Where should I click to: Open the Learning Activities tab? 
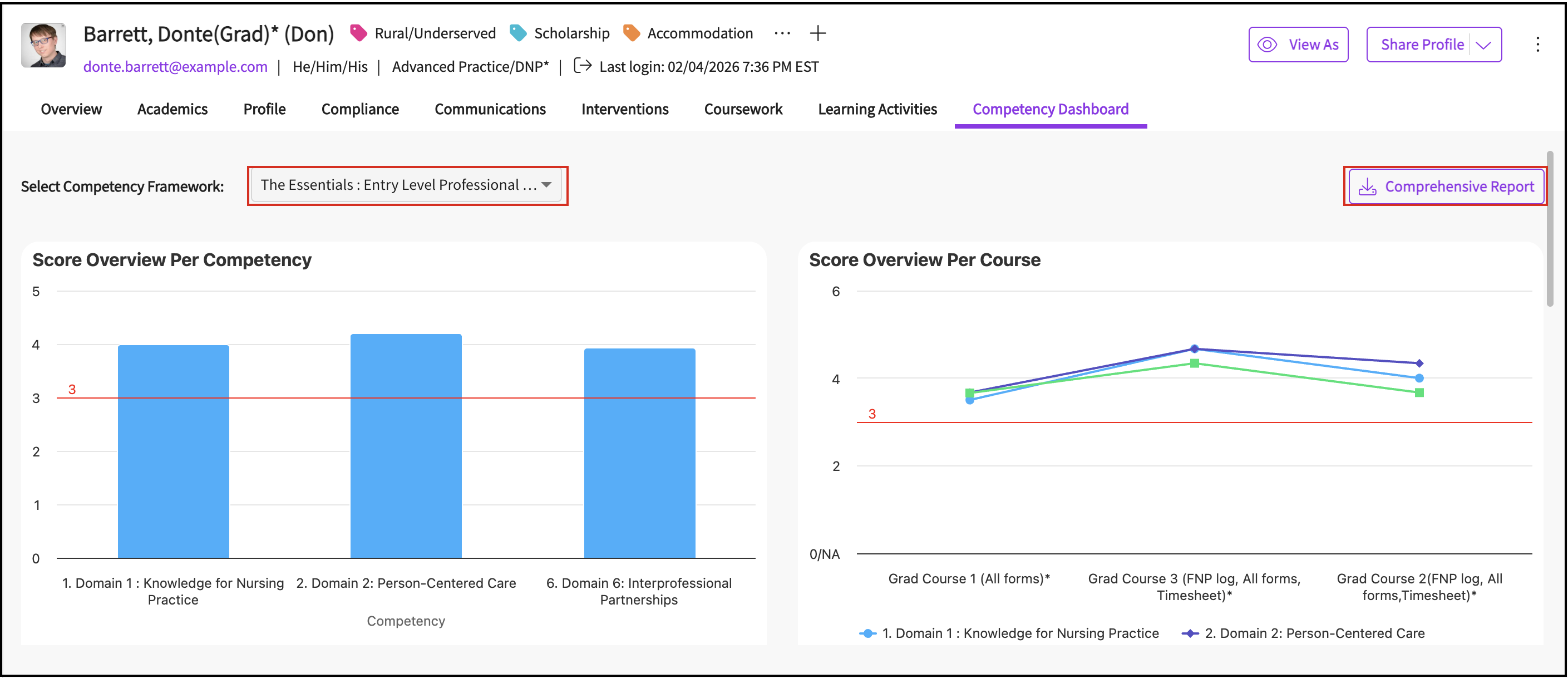pyautogui.click(x=876, y=109)
